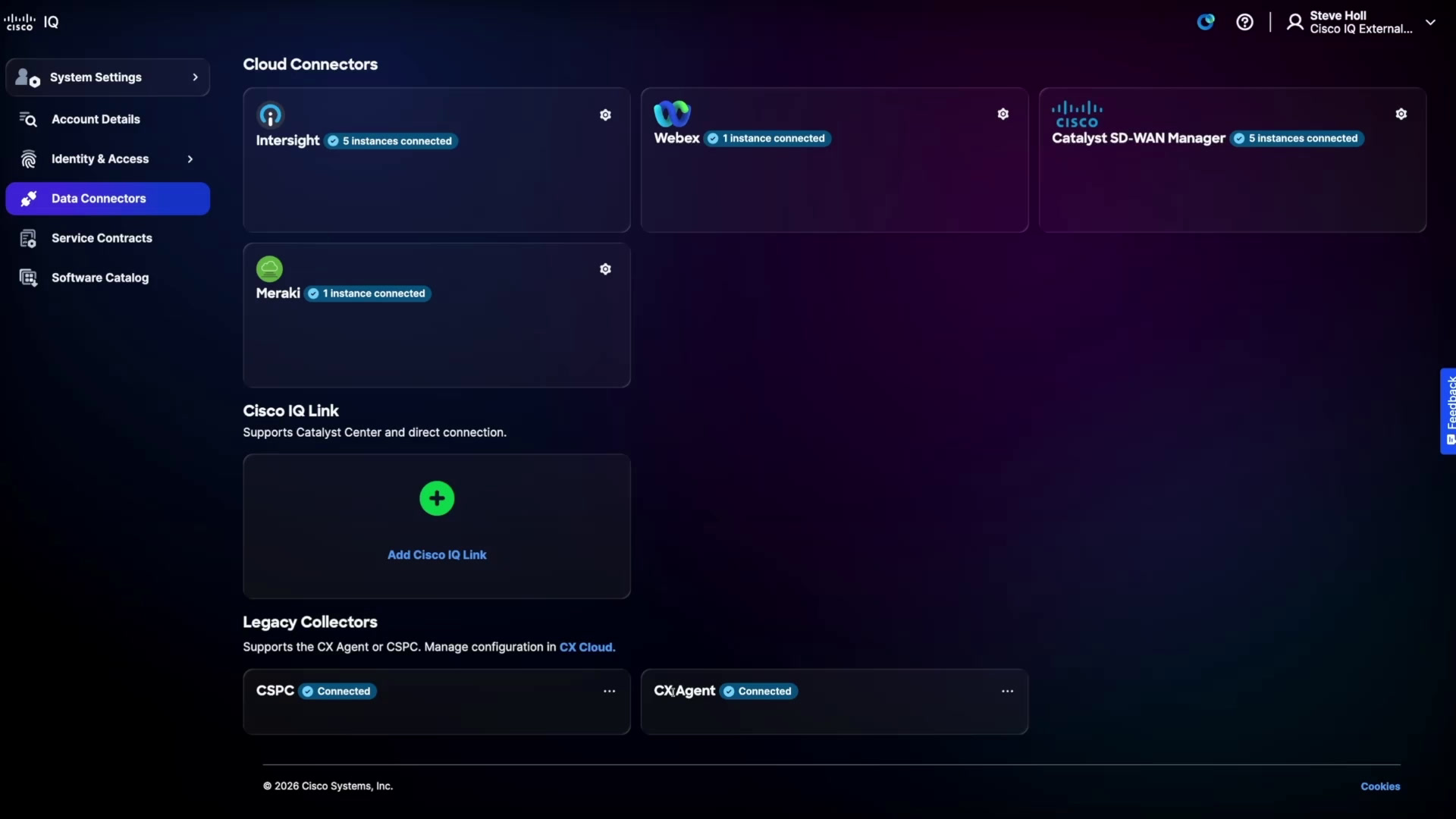Image resolution: width=1456 pixels, height=819 pixels.
Task: Open Service Contracts page
Action: tap(108, 238)
